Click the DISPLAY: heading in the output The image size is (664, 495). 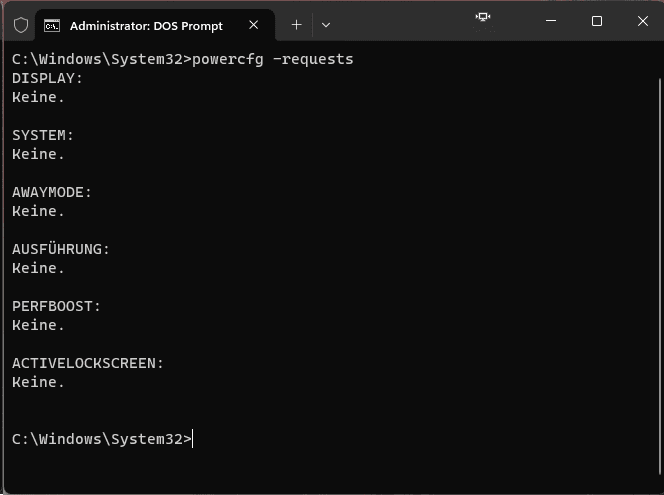coord(47,78)
